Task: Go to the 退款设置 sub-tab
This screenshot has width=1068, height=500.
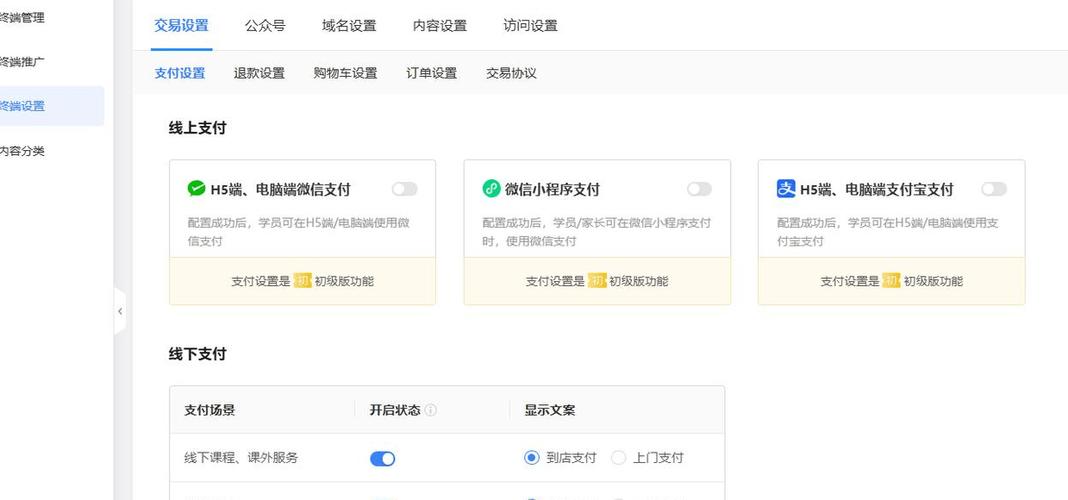Action: click(x=259, y=73)
